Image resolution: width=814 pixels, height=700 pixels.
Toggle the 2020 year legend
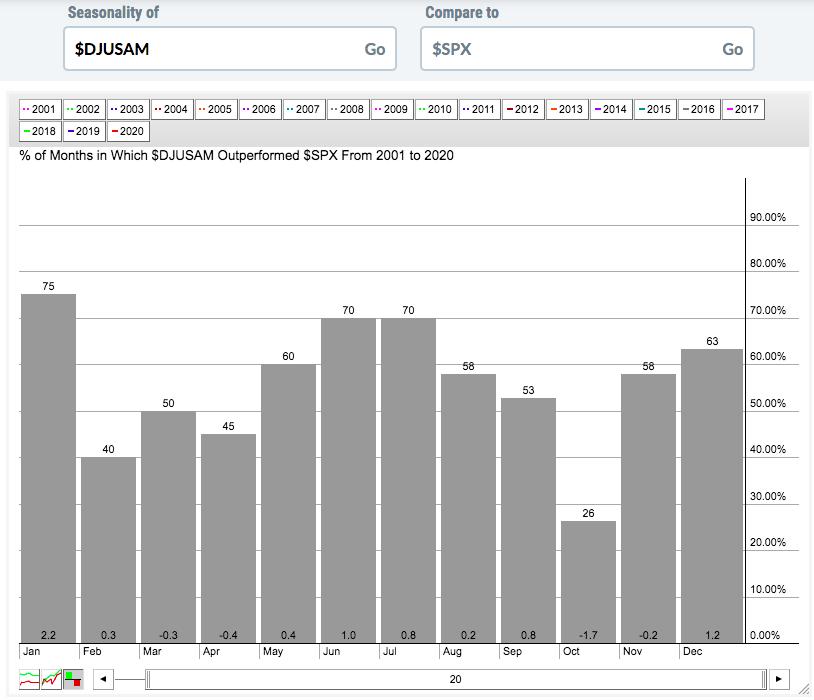pyautogui.click(x=127, y=131)
